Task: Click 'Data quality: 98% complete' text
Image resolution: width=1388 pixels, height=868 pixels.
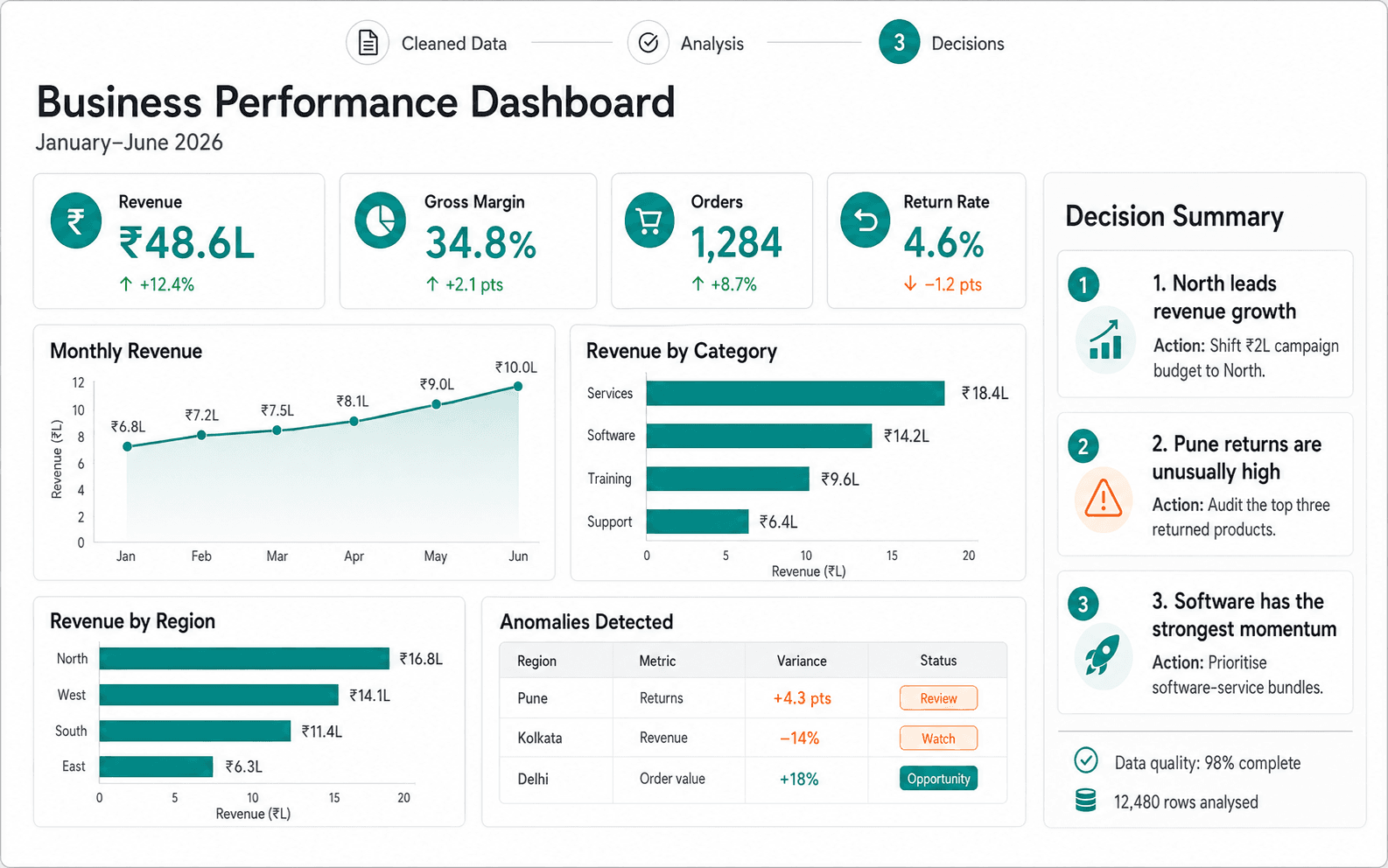Action: [x=1207, y=763]
